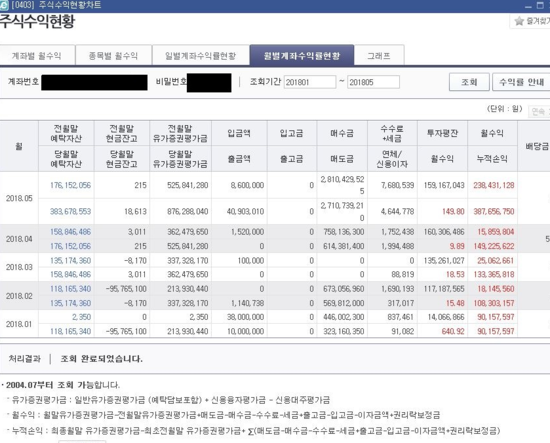Screen dimensions: 550x443
Task: Click the return rate 149.80
Action: pos(453,212)
